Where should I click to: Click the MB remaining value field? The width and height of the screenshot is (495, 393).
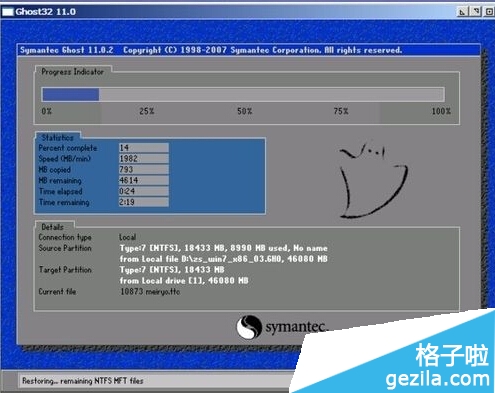coord(144,180)
